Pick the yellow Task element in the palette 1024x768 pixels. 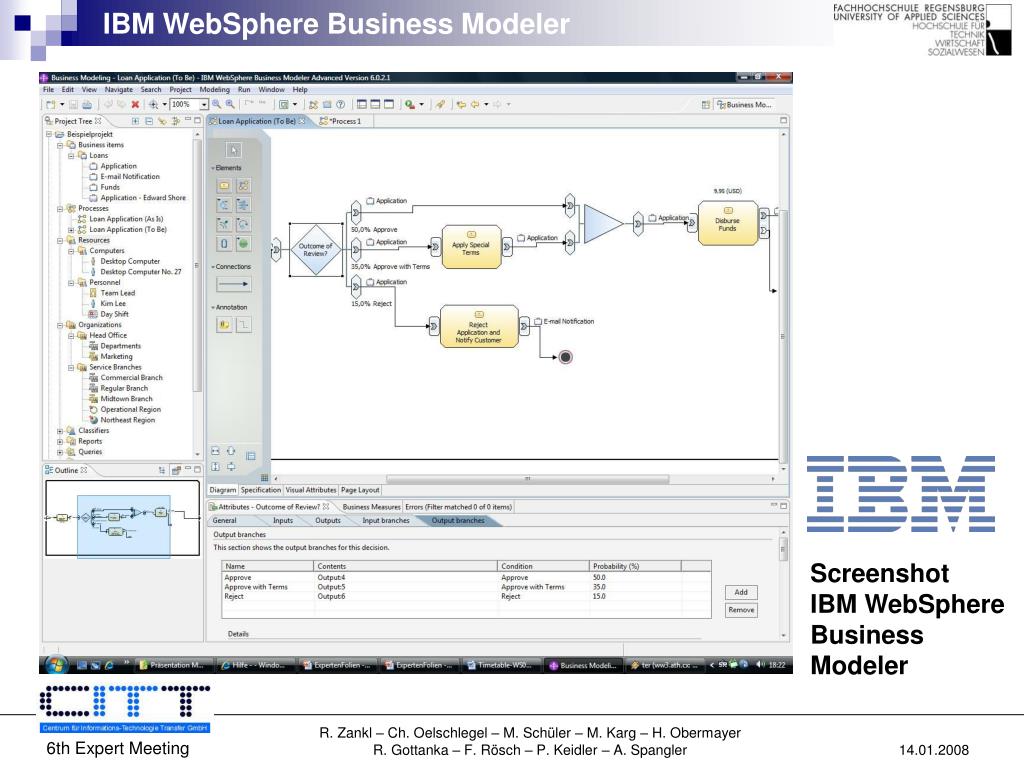tap(224, 186)
